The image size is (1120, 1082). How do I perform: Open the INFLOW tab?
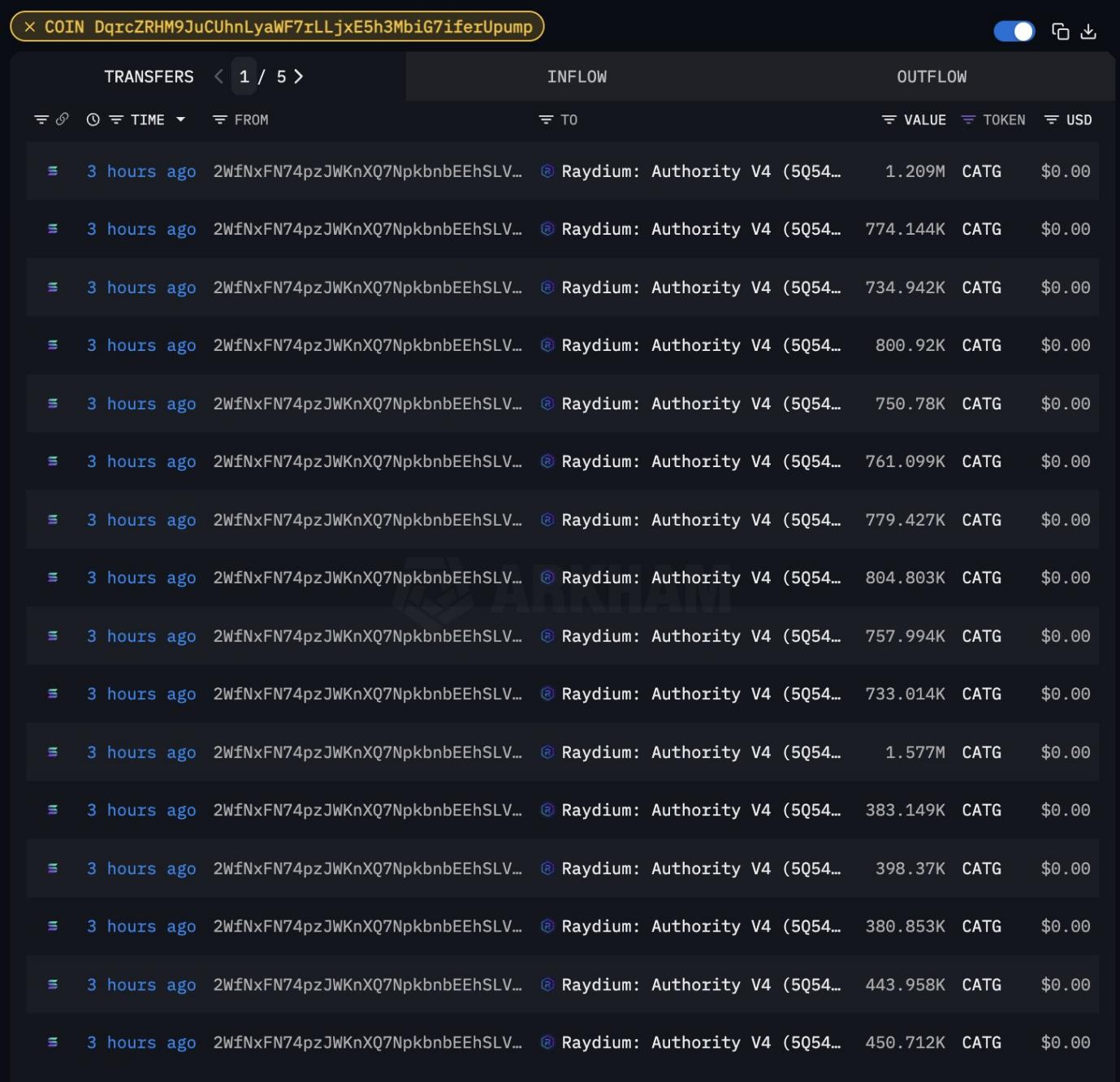coord(577,76)
